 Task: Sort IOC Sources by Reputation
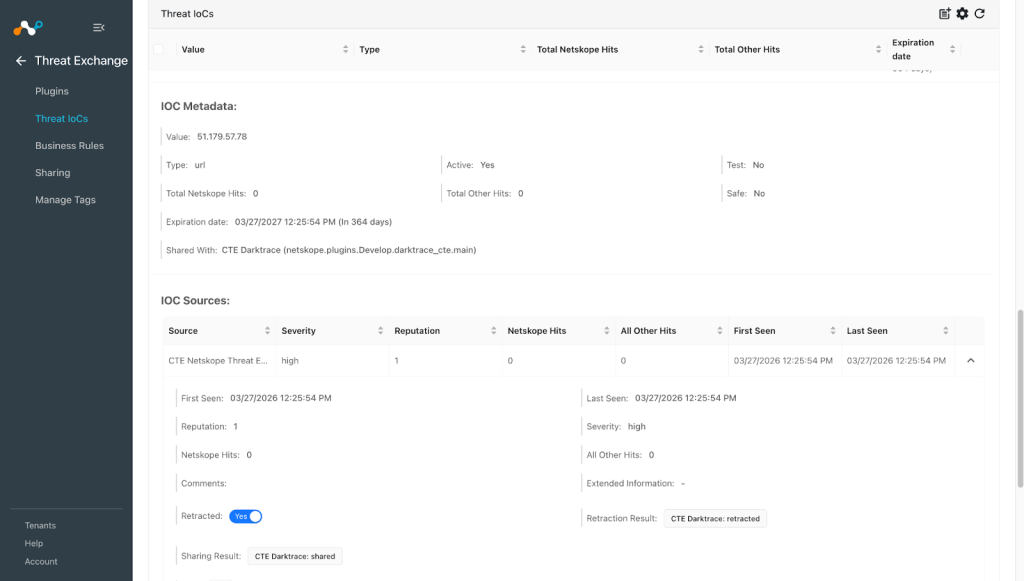pyautogui.click(x=494, y=331)
